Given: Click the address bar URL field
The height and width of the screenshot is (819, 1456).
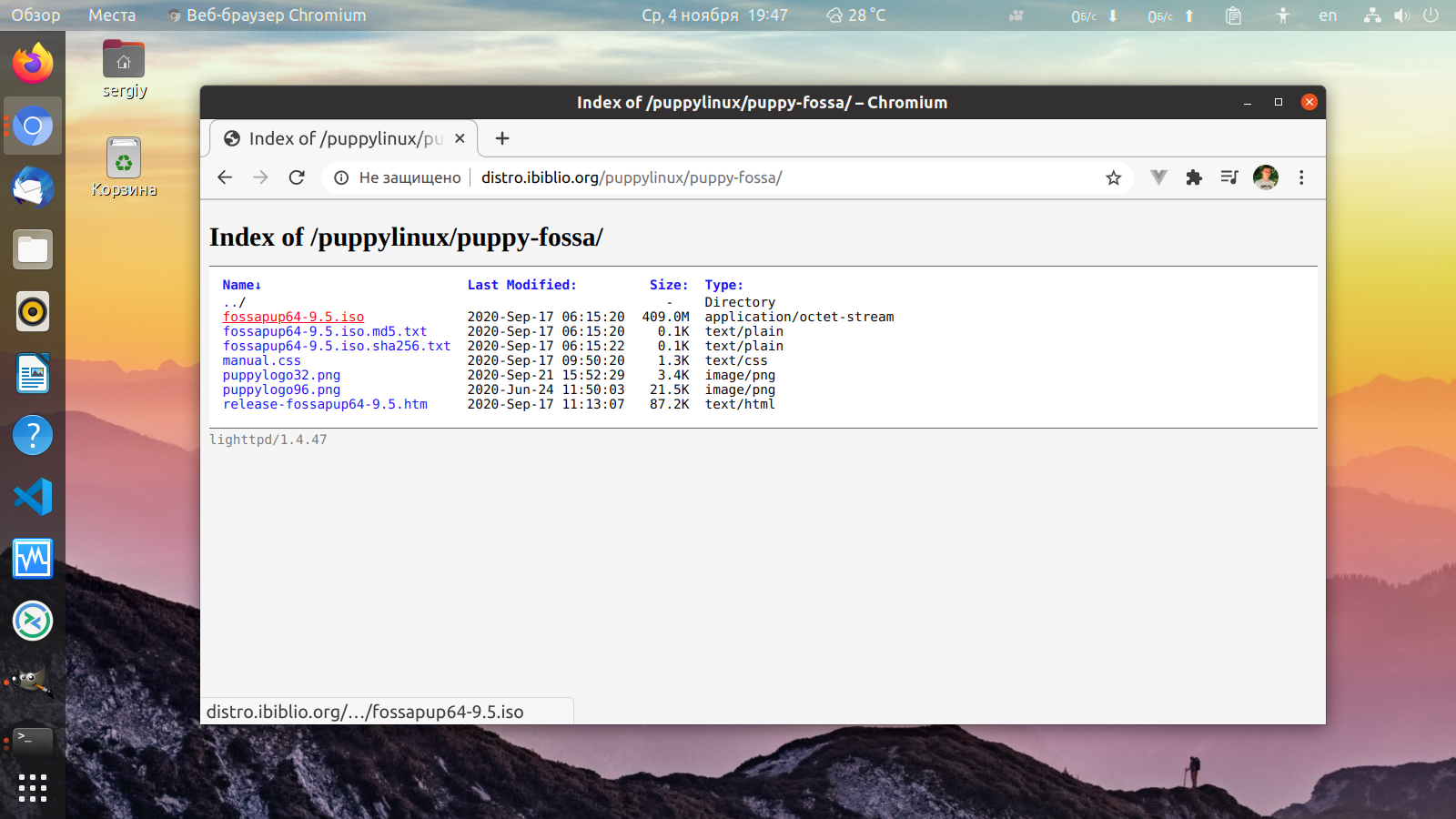Looking at the screenshot, I should tap(632, 177).
